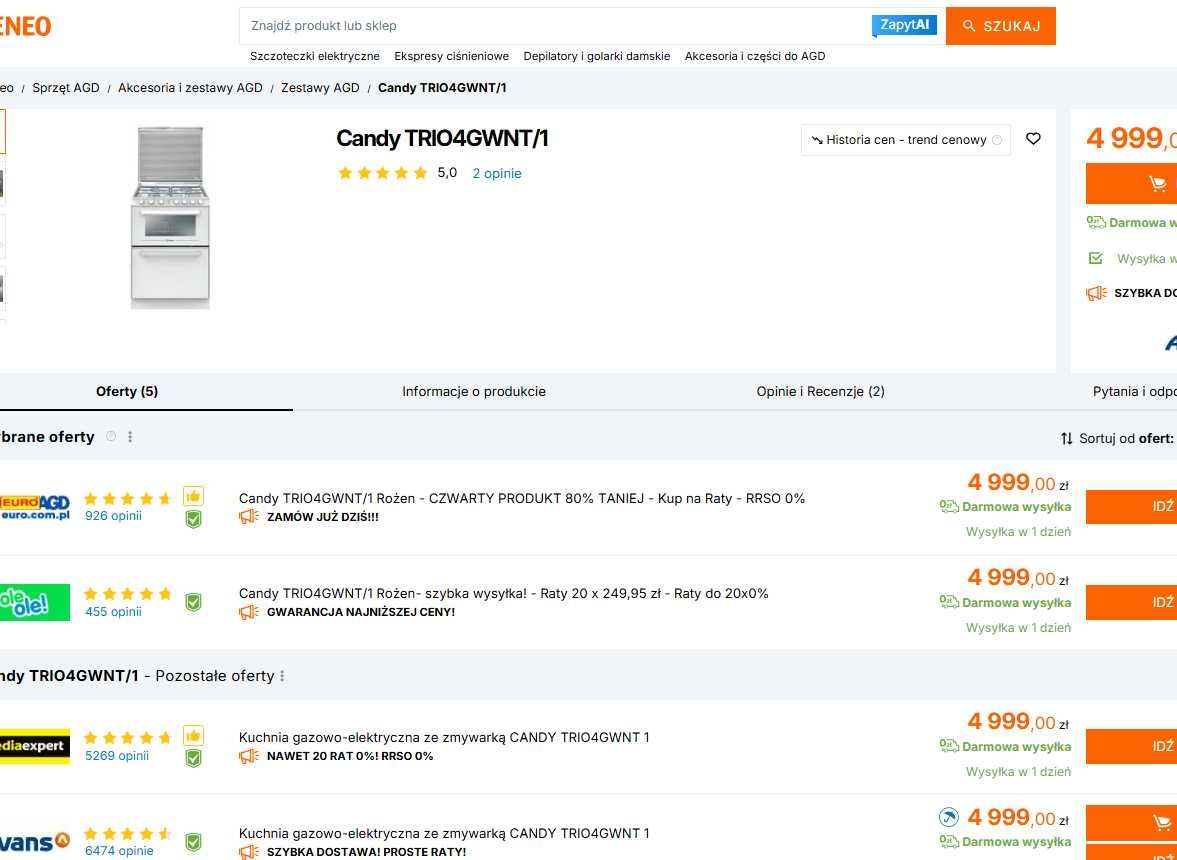Open the Pytania i odpowiedzi tab
Viewport: 1177px width, 860px height.
tap(1134, 392)
